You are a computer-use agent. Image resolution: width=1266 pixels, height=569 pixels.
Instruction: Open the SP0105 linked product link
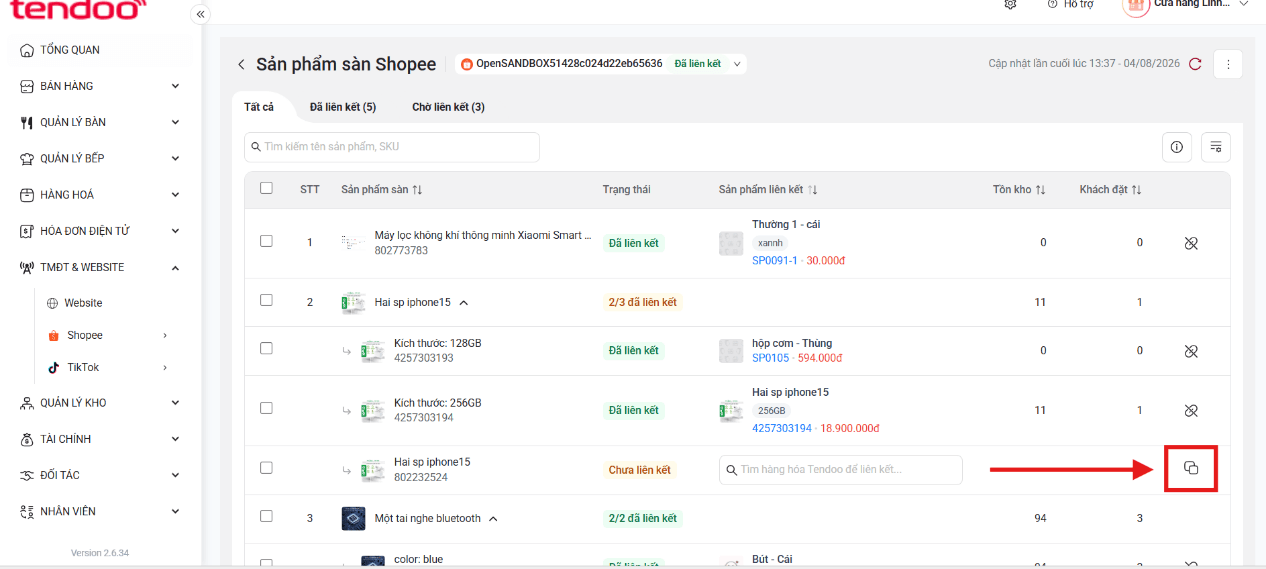[770, 358]
